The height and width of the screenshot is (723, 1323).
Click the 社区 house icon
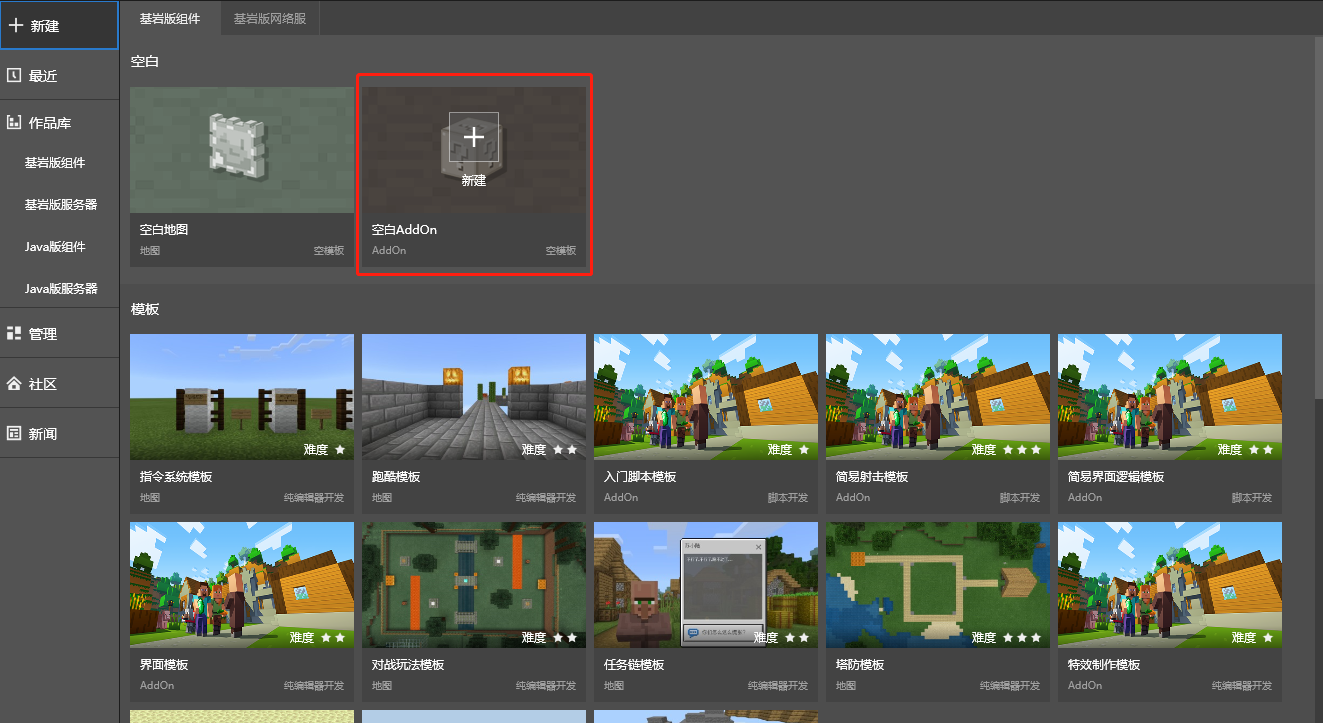click(14, 383)
